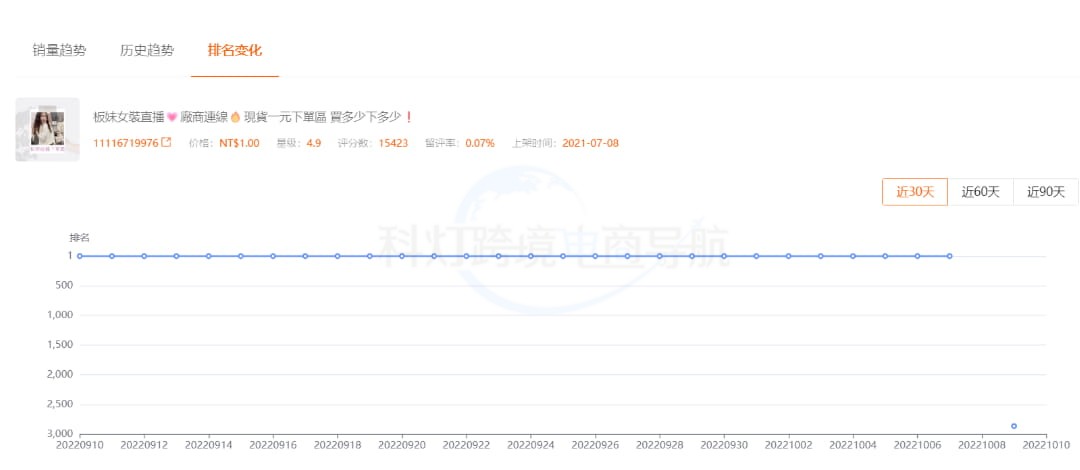The height and width of the screenshot is (470, 1080).
Task: Click the product title 板妹女装直播
Action: [x=253, y=117]
